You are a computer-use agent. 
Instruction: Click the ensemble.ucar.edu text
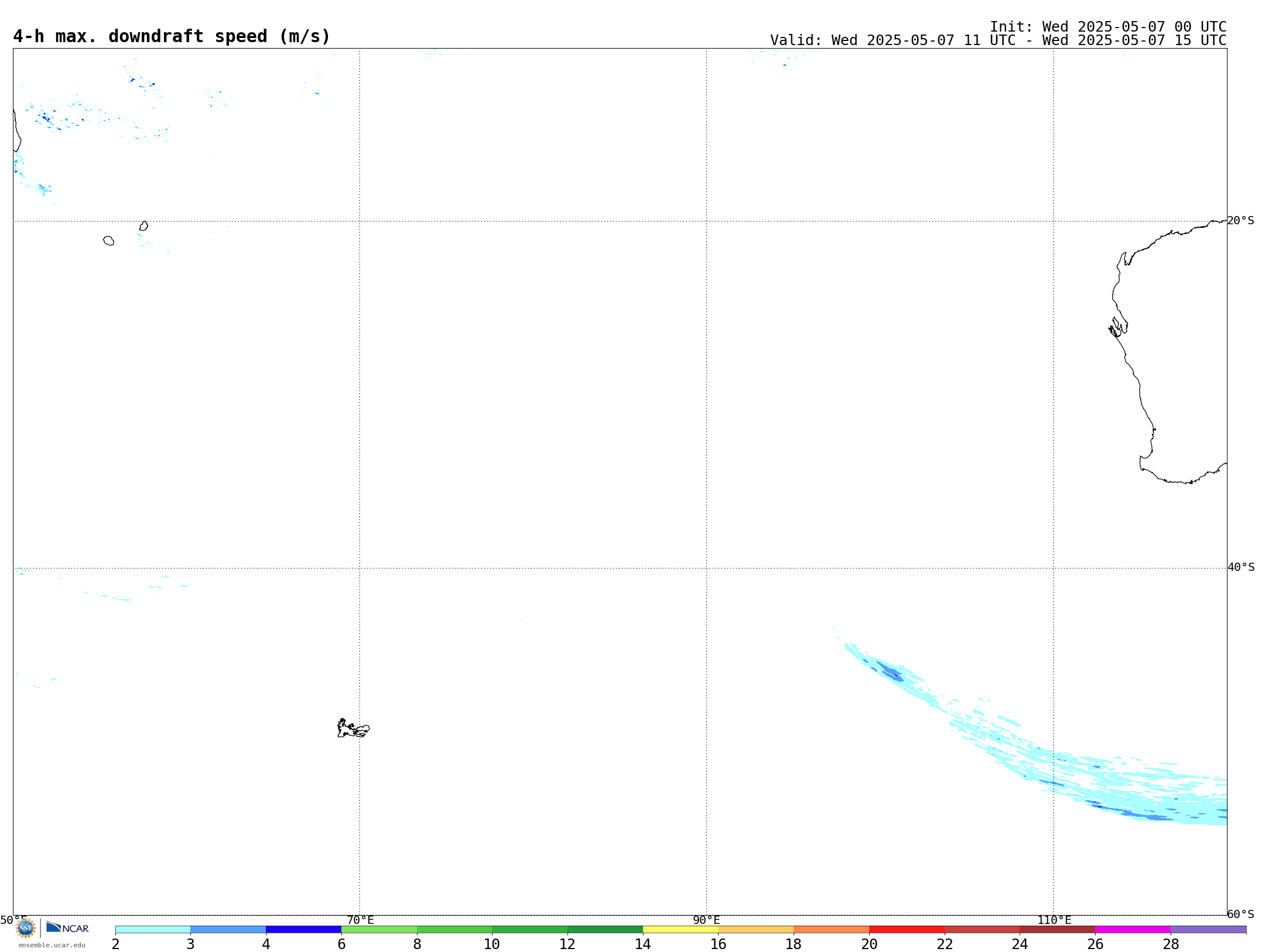point(52,945)
